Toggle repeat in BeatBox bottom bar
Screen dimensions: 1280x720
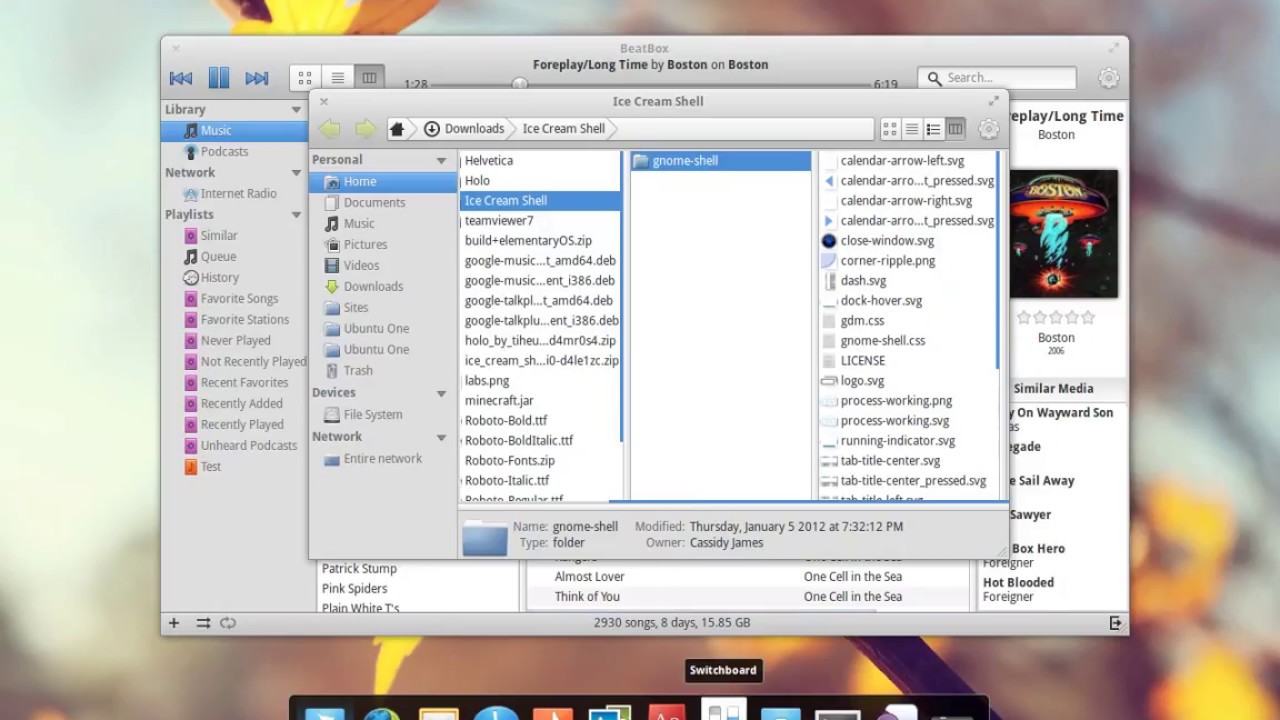(x=228, y=623)
